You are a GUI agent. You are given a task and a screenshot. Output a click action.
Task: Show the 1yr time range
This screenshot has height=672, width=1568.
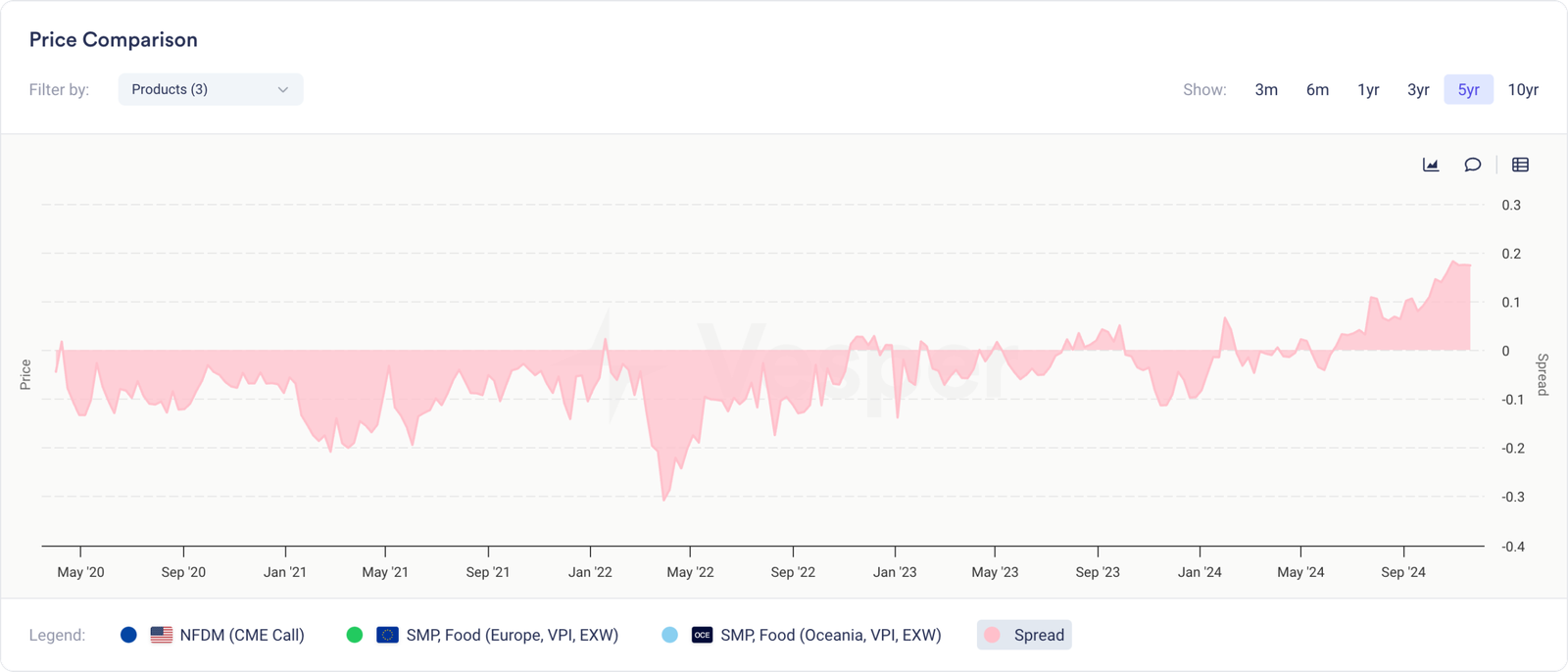click(x=1368, y=89)
